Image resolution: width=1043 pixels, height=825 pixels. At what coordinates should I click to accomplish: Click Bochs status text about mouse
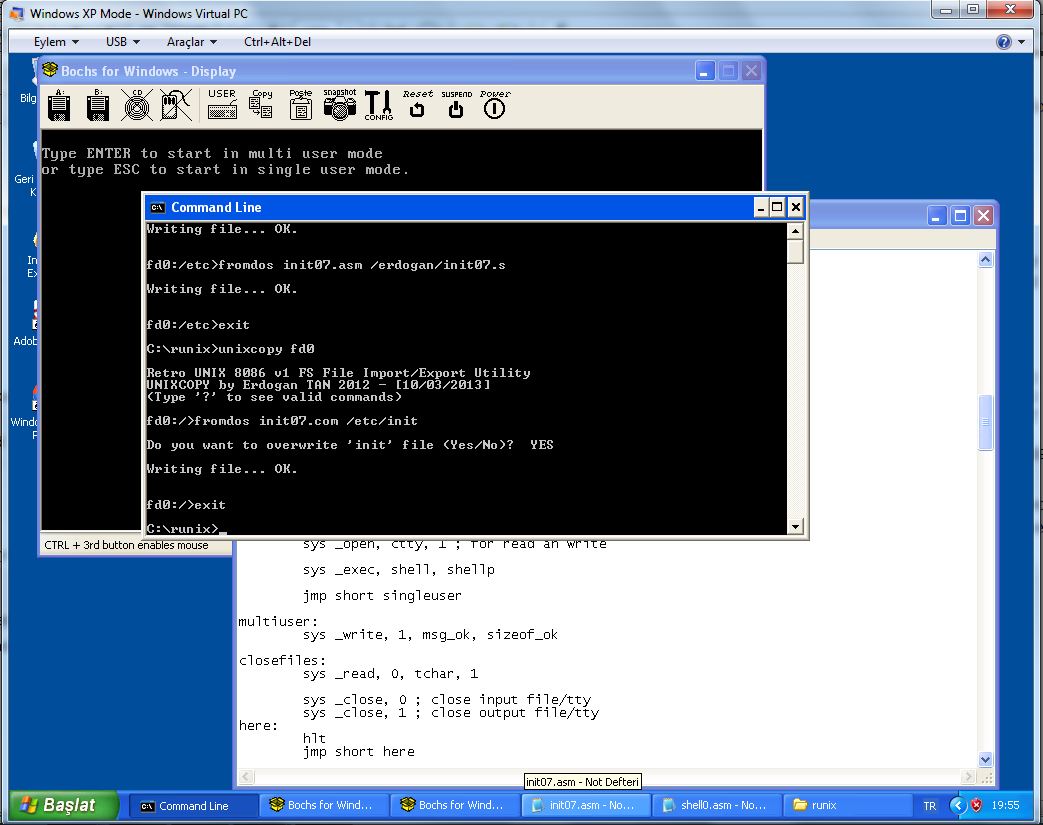coord(126,545)
